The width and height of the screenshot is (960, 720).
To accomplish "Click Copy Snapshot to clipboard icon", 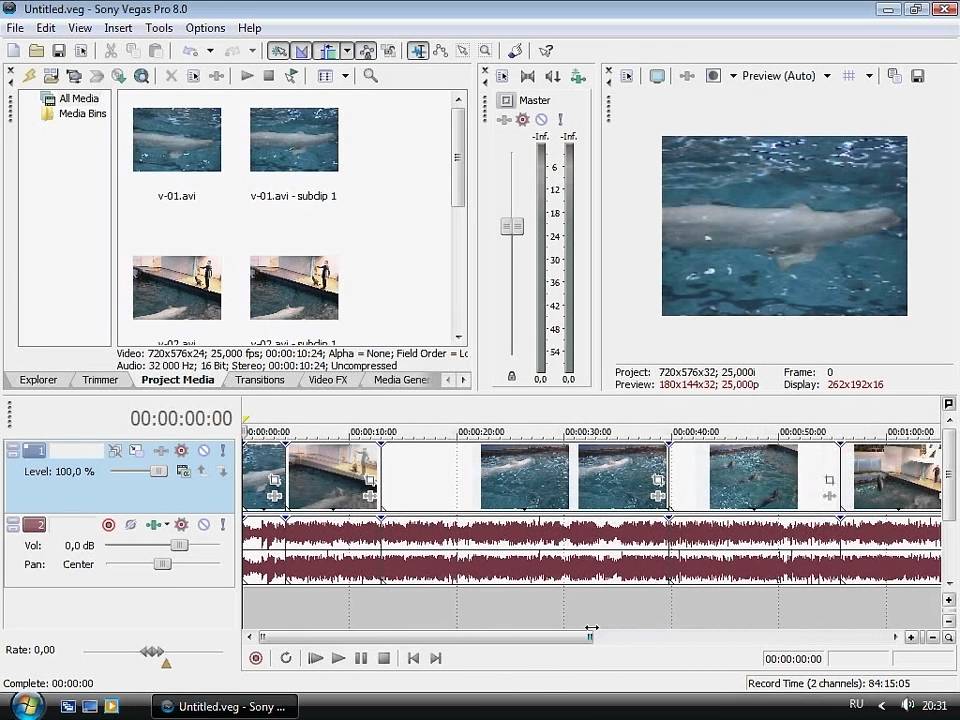I will tap(894, 76).
